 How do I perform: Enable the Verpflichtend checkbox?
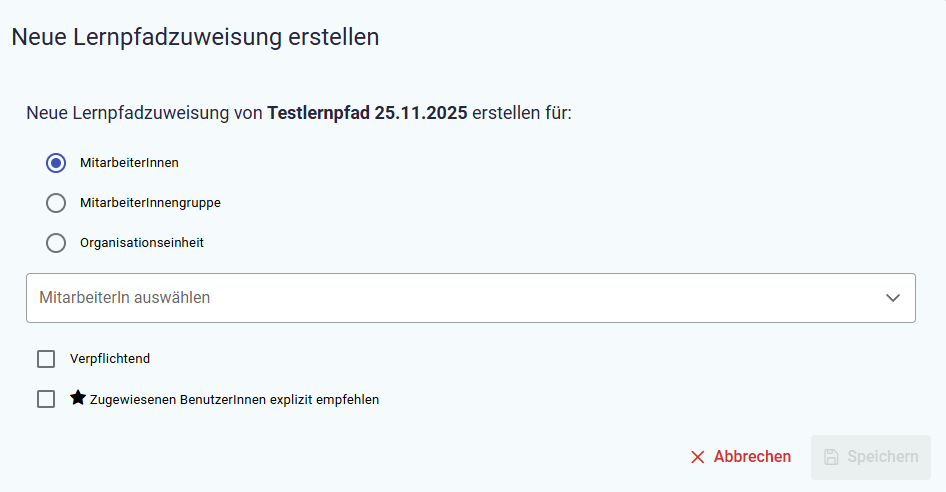46,359
